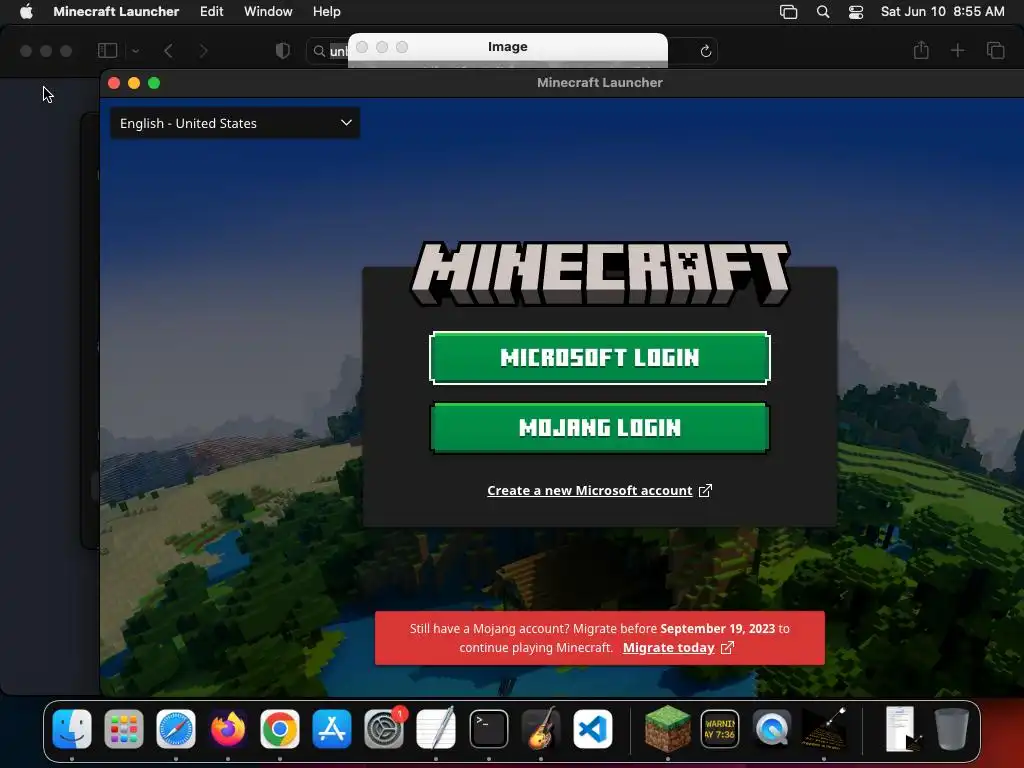
Task: Open Safari from the dock
Action: (176, 729)
